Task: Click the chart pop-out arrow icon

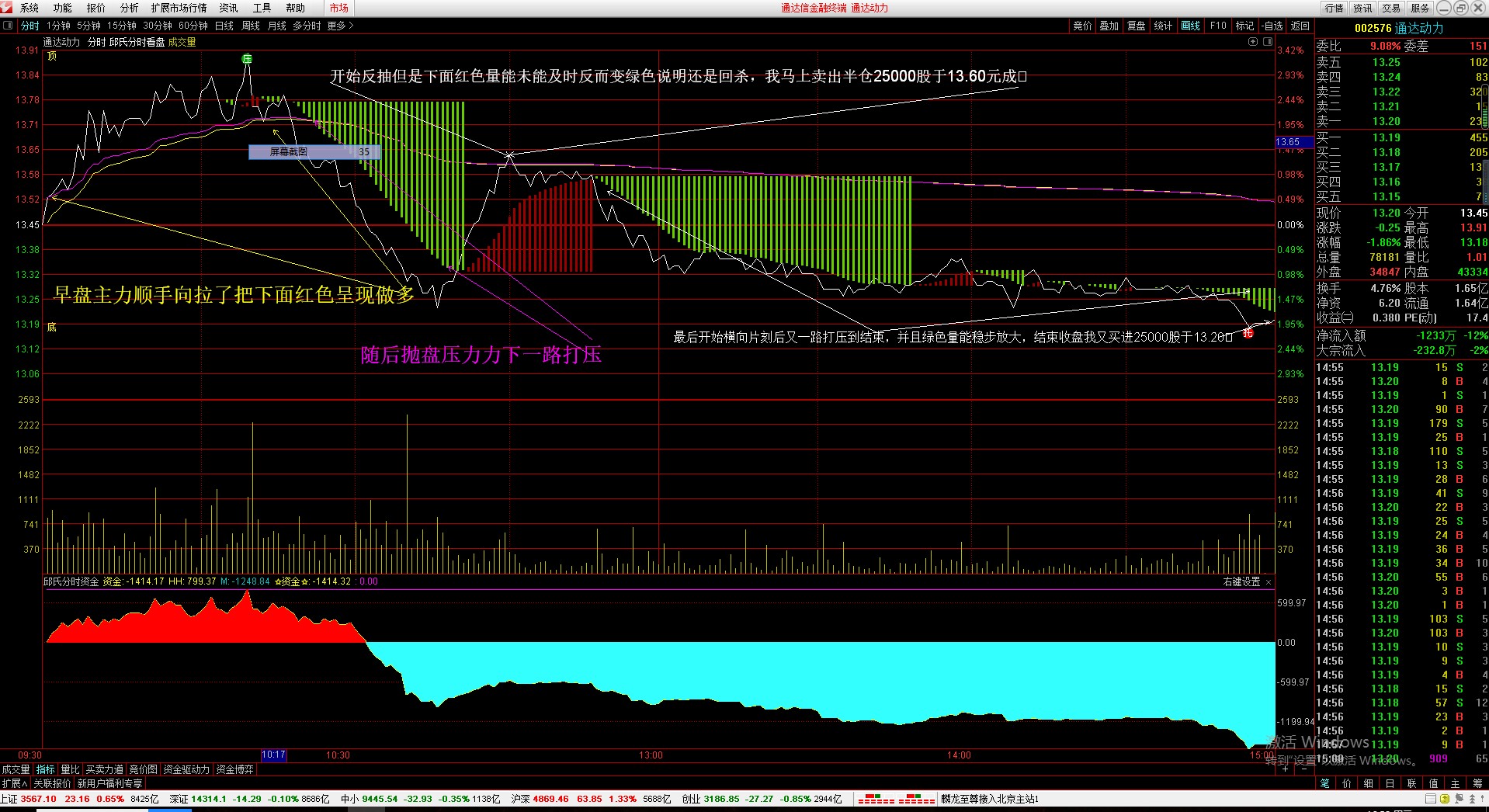Action: pos(1252,42)
